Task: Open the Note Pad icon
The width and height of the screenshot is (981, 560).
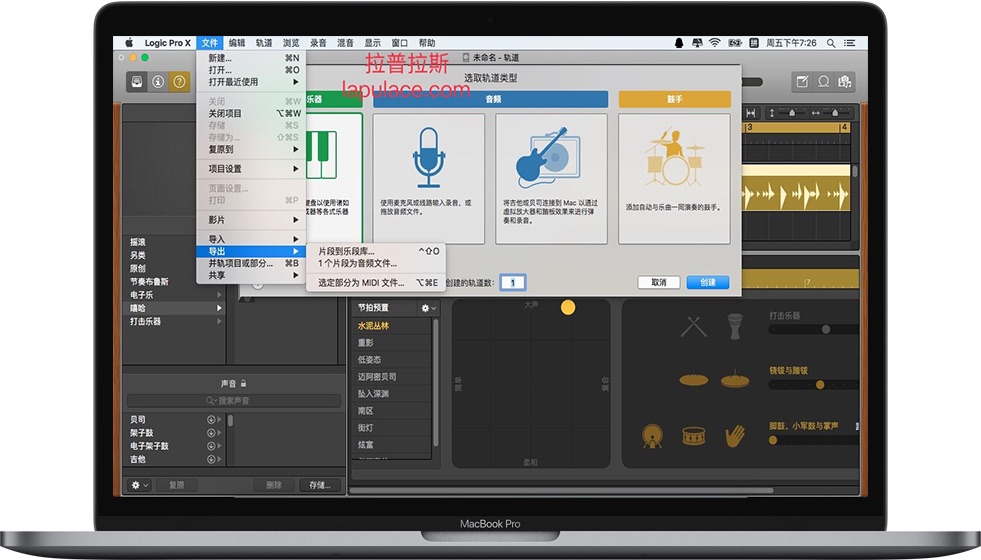Action: [803, 81]
